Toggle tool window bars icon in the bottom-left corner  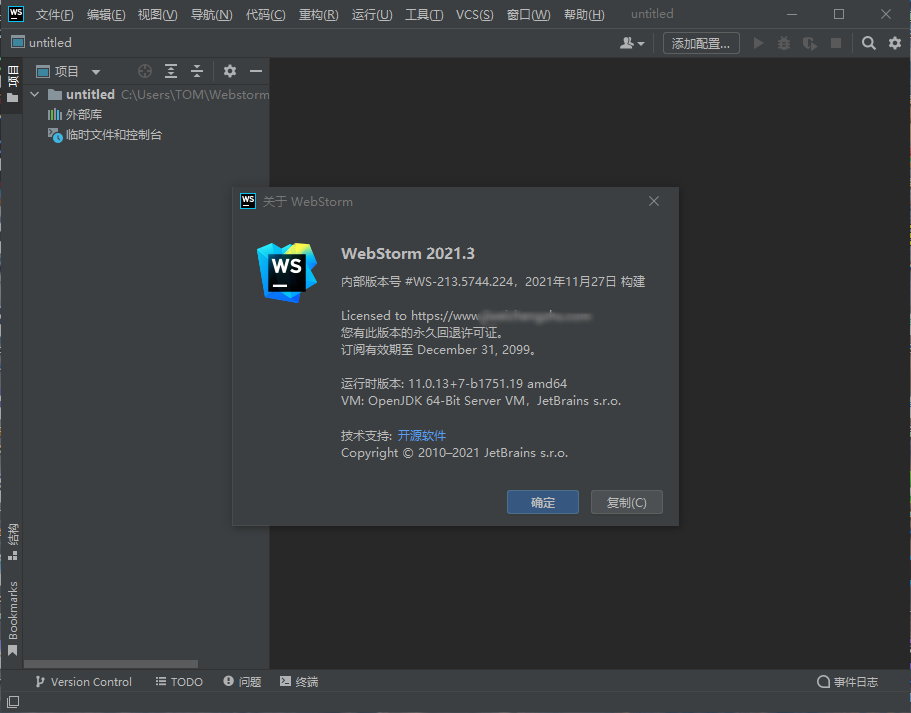[x=13, y=701]
